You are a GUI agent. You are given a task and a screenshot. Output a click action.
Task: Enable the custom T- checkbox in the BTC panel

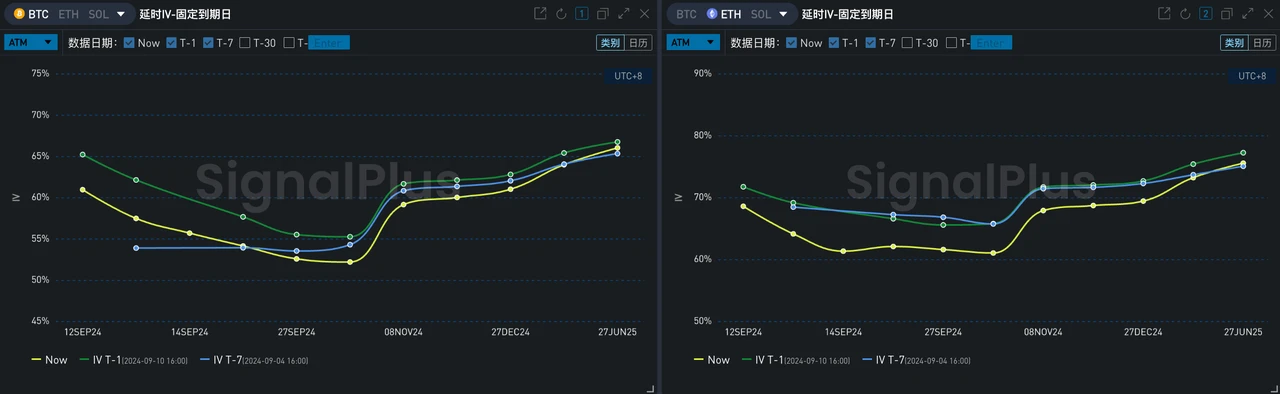coord(289,43)
